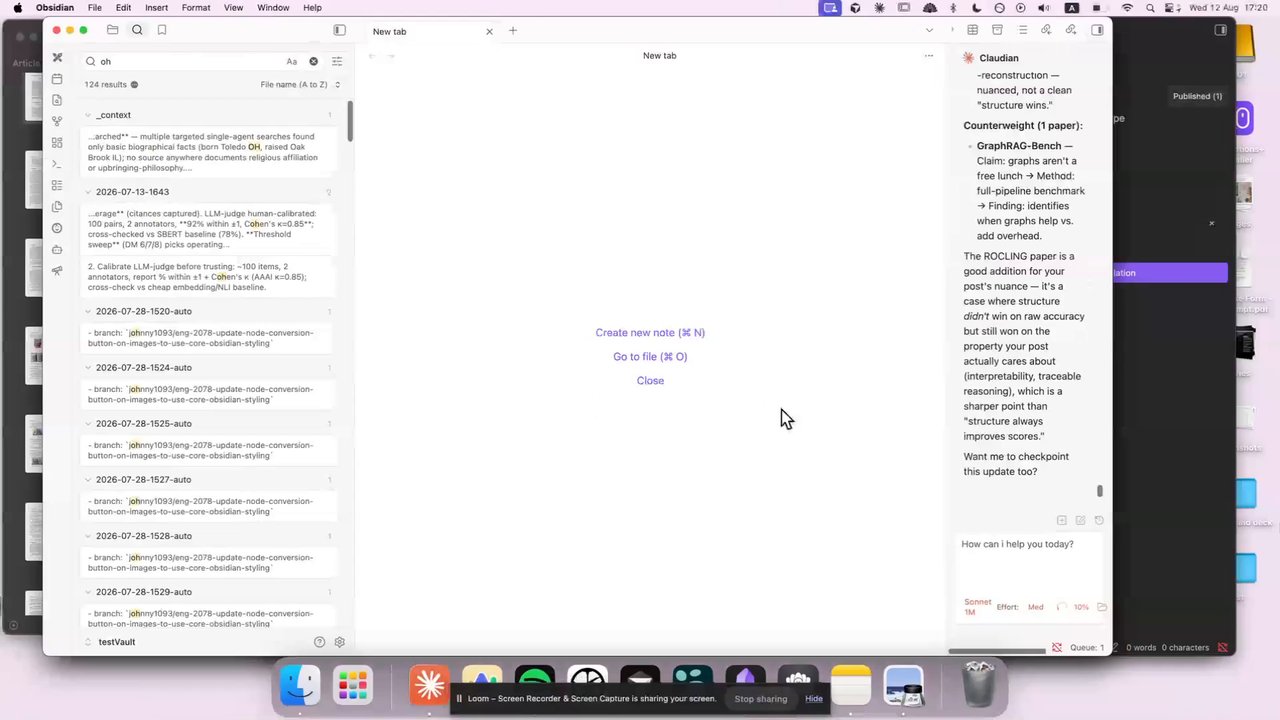Click Create new note link
1280x720 pixels.
coord(650,333)
